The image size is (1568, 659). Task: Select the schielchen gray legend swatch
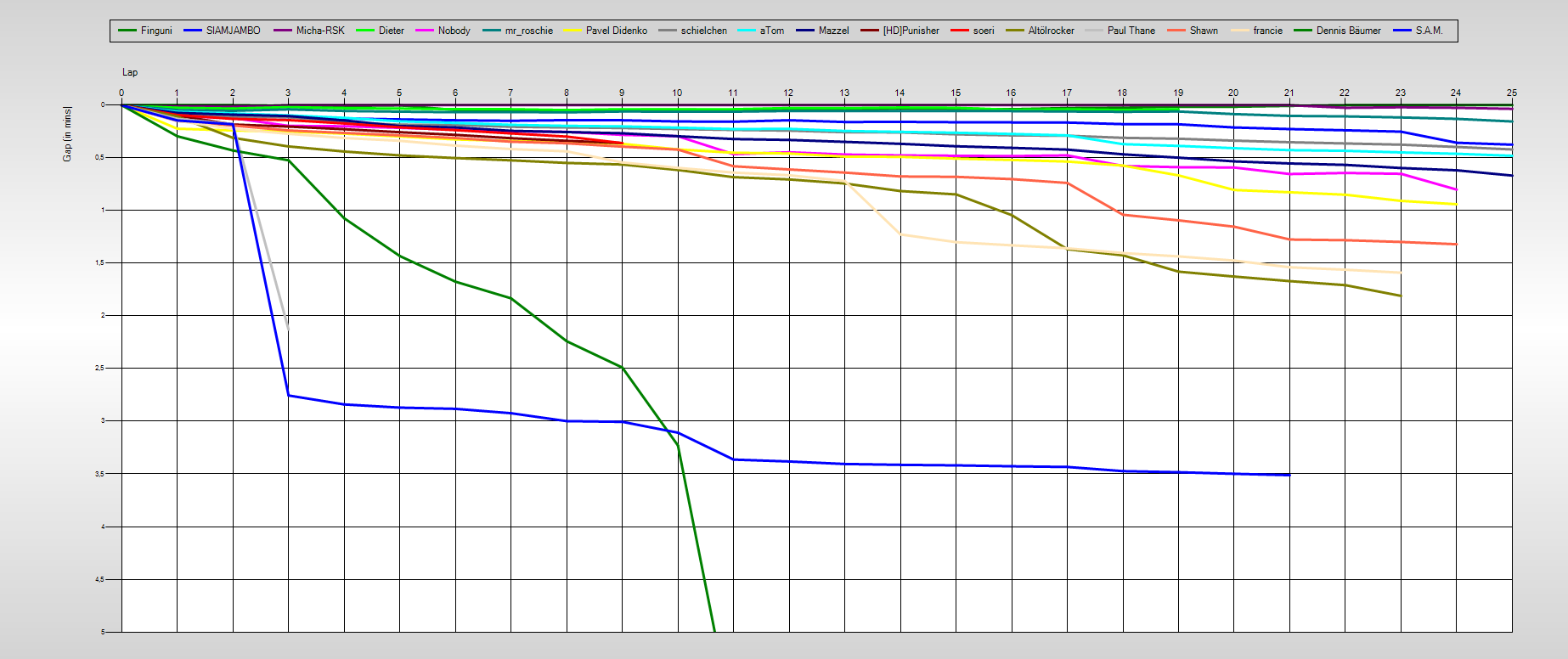(x=668, y=31)
